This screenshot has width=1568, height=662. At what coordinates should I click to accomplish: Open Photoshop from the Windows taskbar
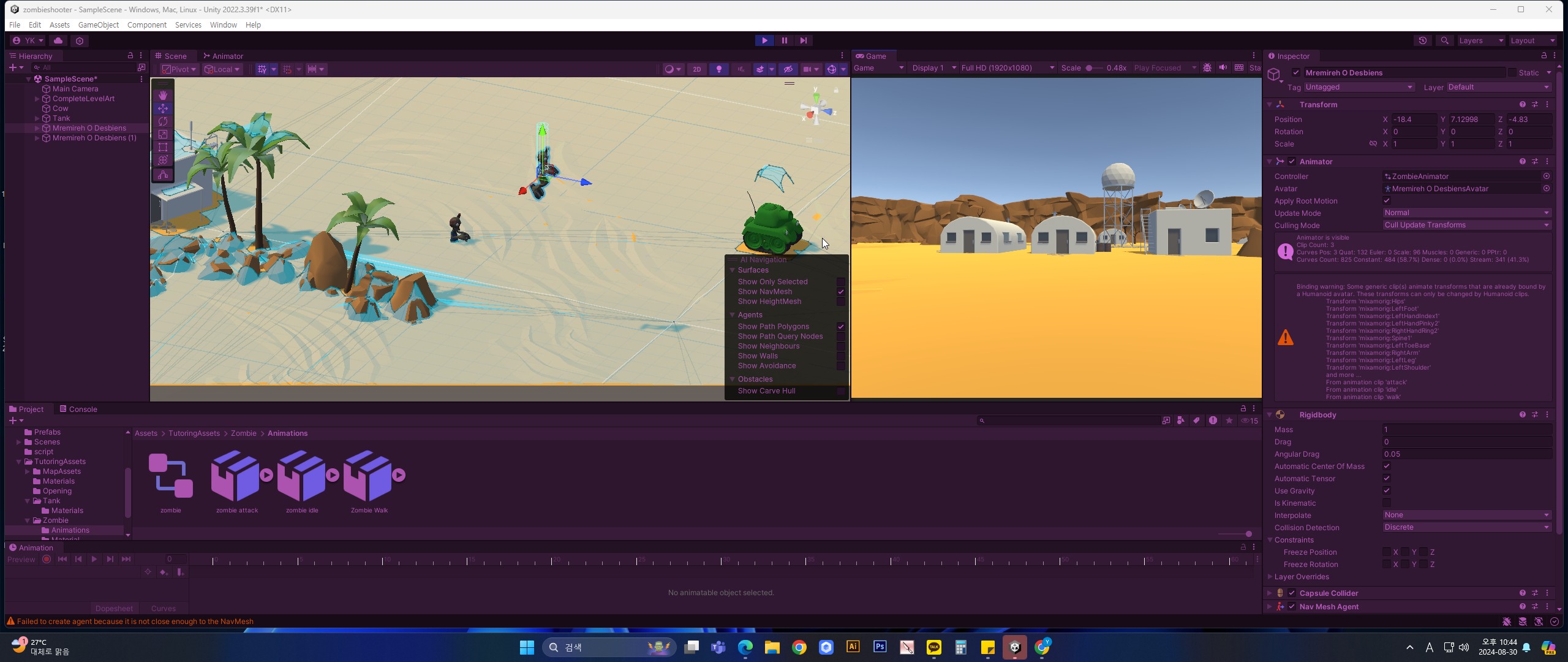point(880,647)
